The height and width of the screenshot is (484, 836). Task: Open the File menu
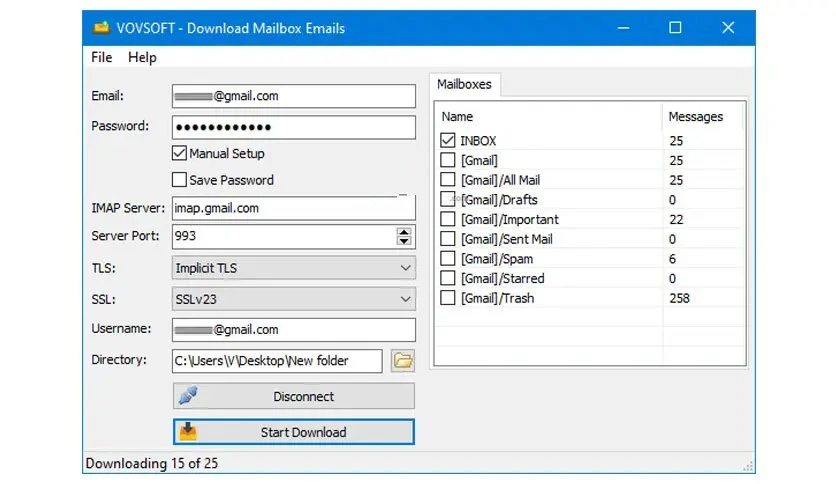101,57
